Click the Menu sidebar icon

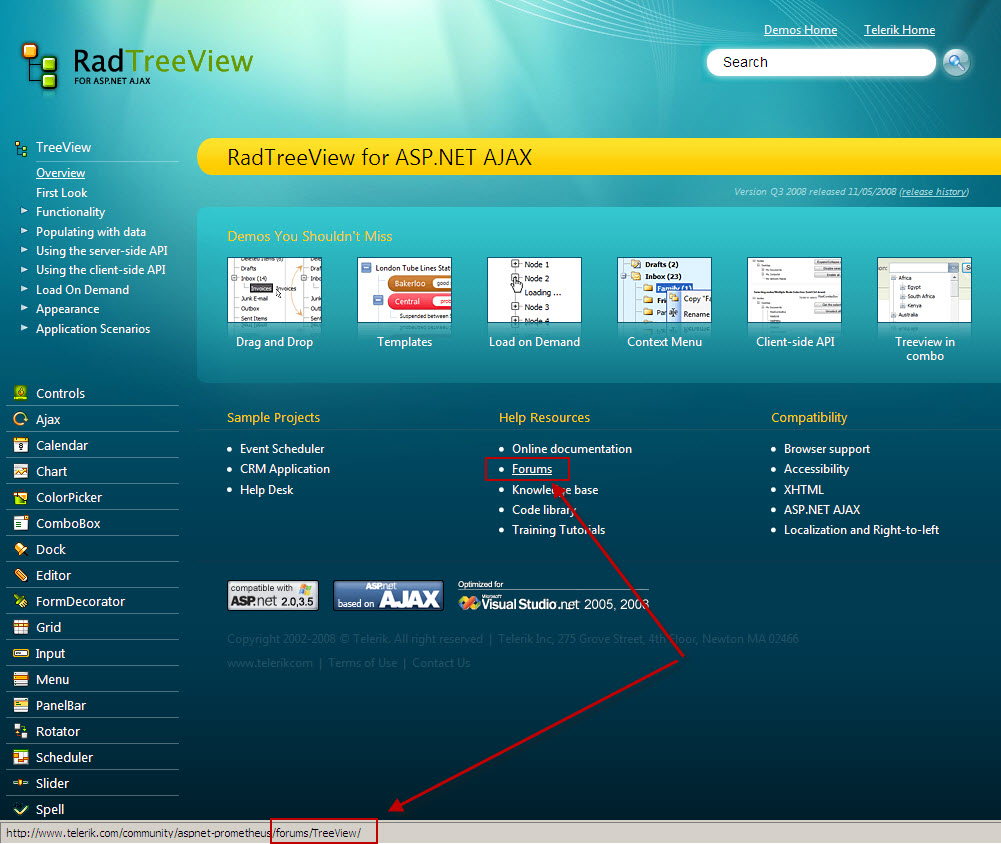pyautogui.click(x=20, y=679)
